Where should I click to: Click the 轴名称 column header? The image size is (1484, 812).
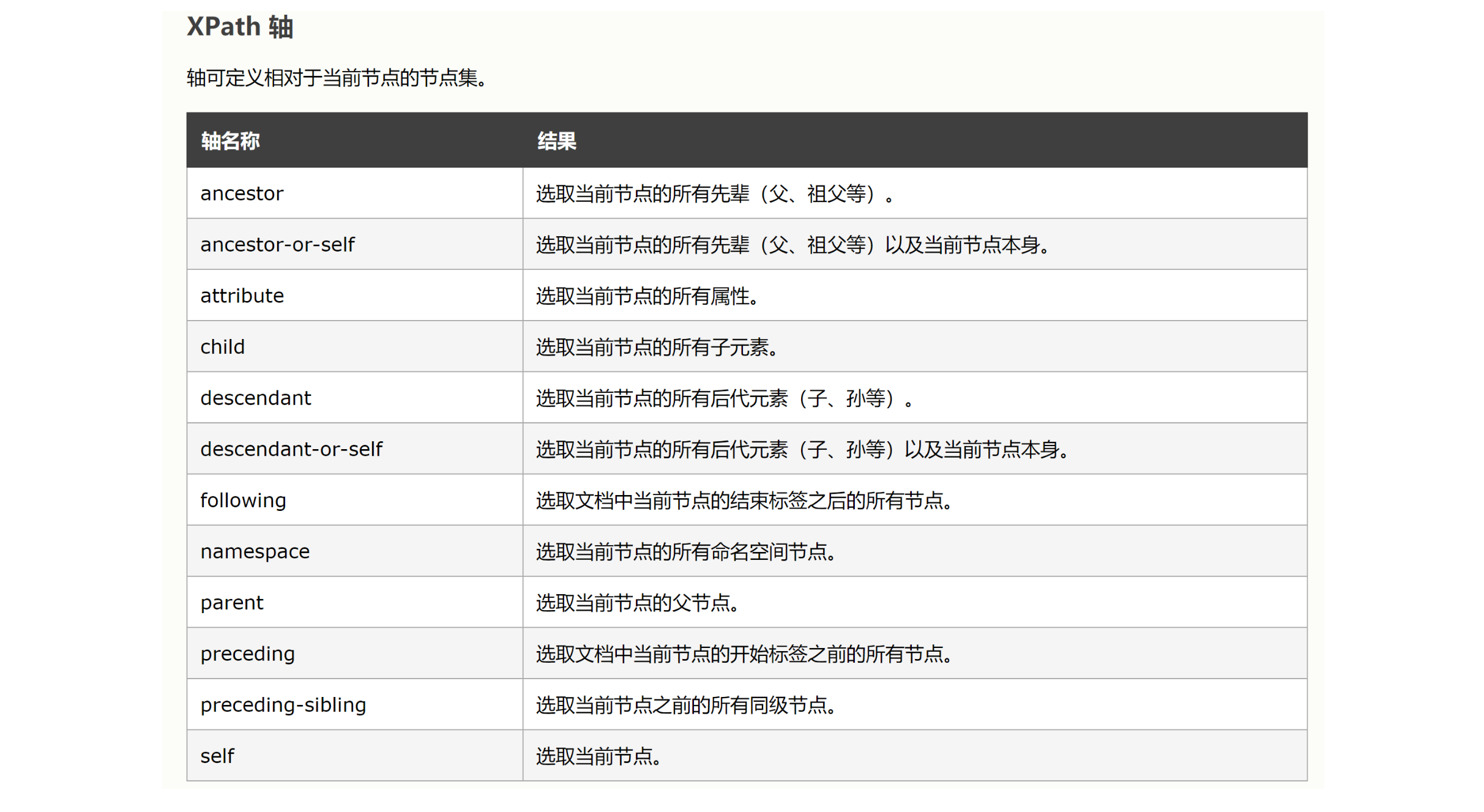(x=231, y=141)
